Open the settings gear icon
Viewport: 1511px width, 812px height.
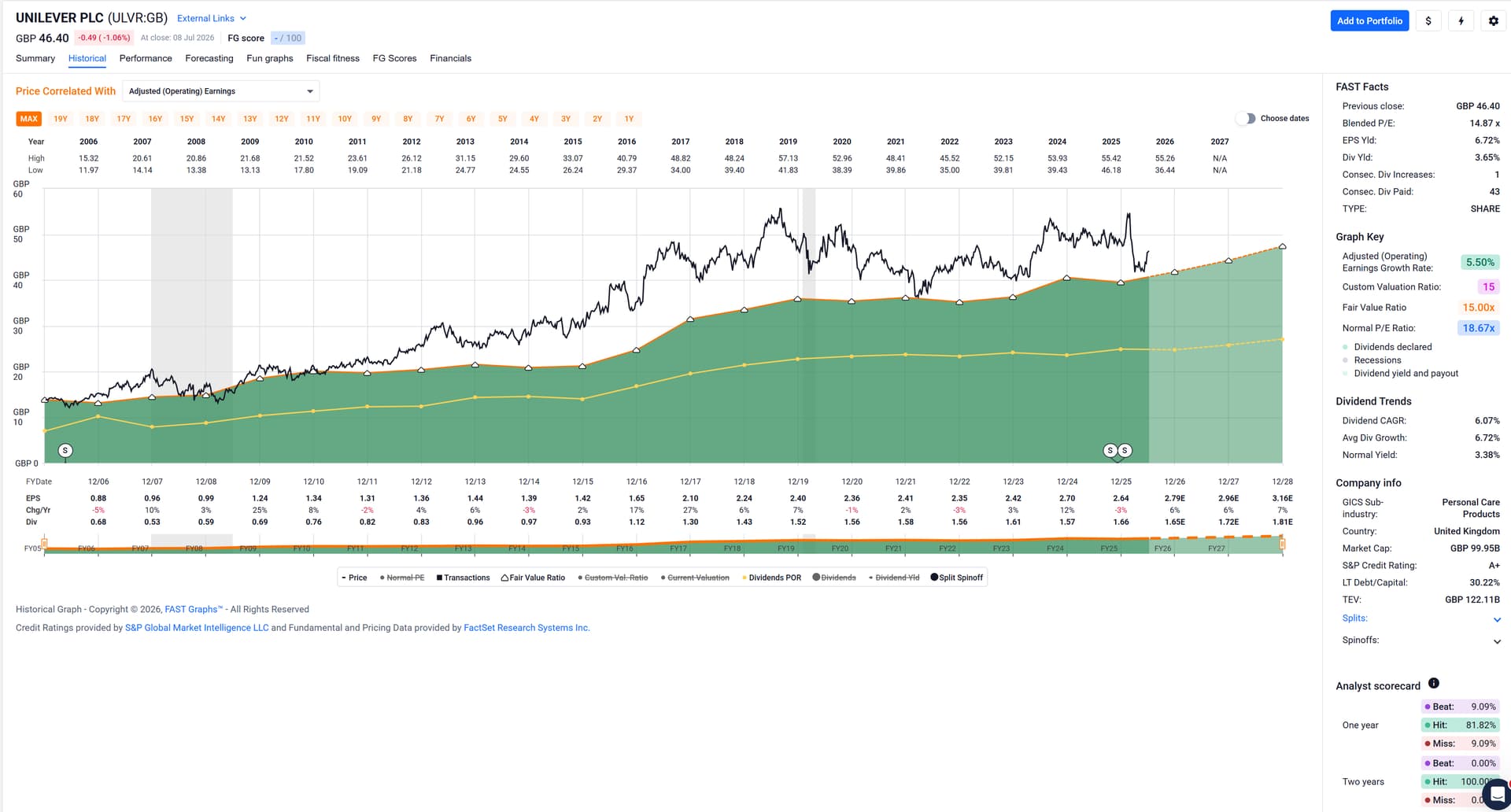[x=1494, y=21]
